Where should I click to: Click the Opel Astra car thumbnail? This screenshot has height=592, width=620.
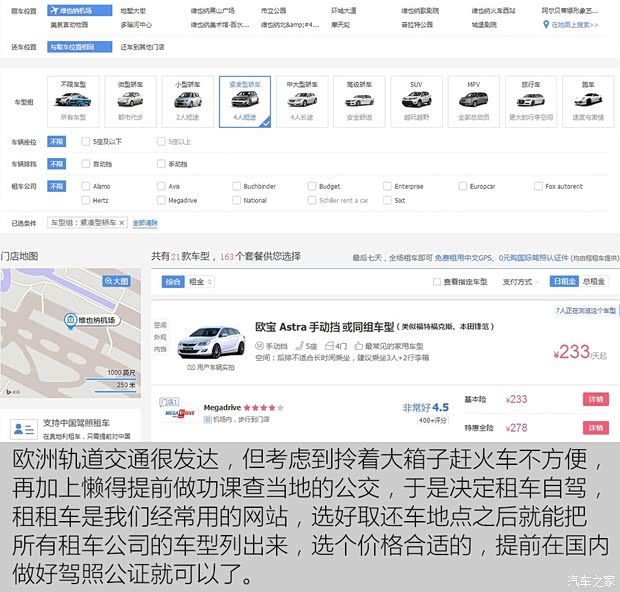click(x=212, y=342)
